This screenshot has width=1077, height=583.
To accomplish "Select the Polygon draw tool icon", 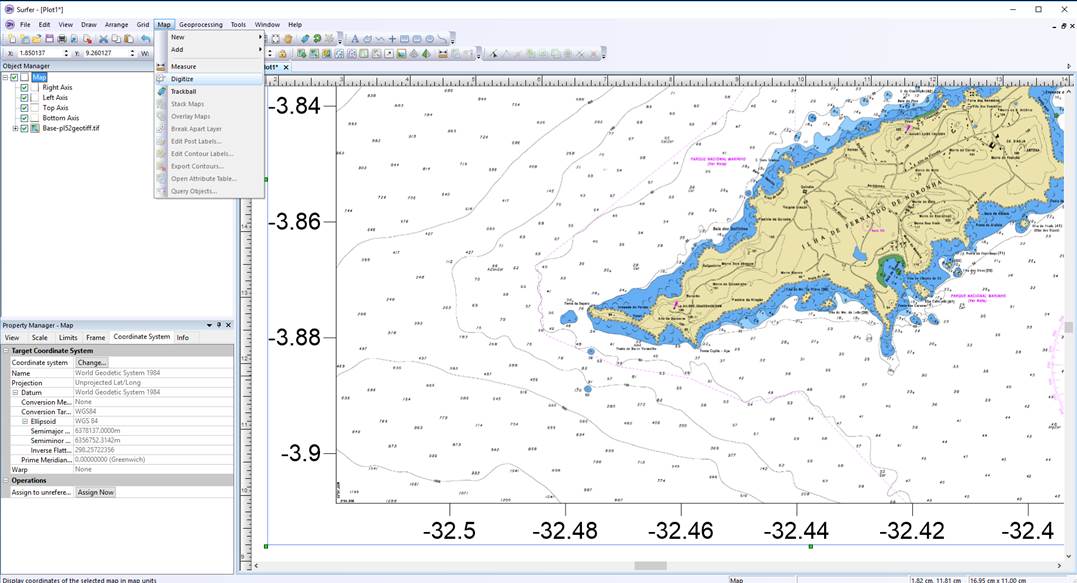I will [367, 39].
